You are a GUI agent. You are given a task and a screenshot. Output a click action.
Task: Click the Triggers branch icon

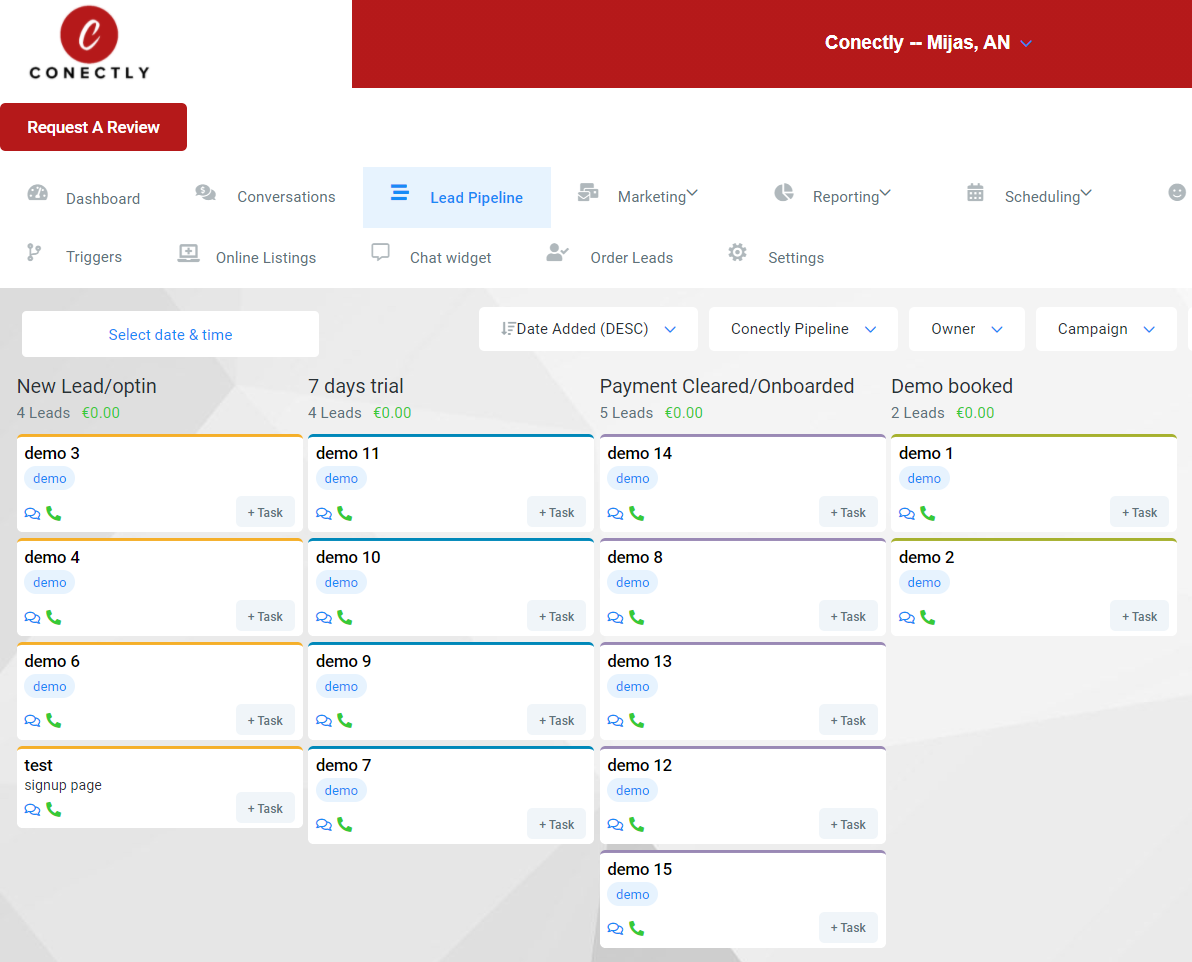click(x=34, y=252)
